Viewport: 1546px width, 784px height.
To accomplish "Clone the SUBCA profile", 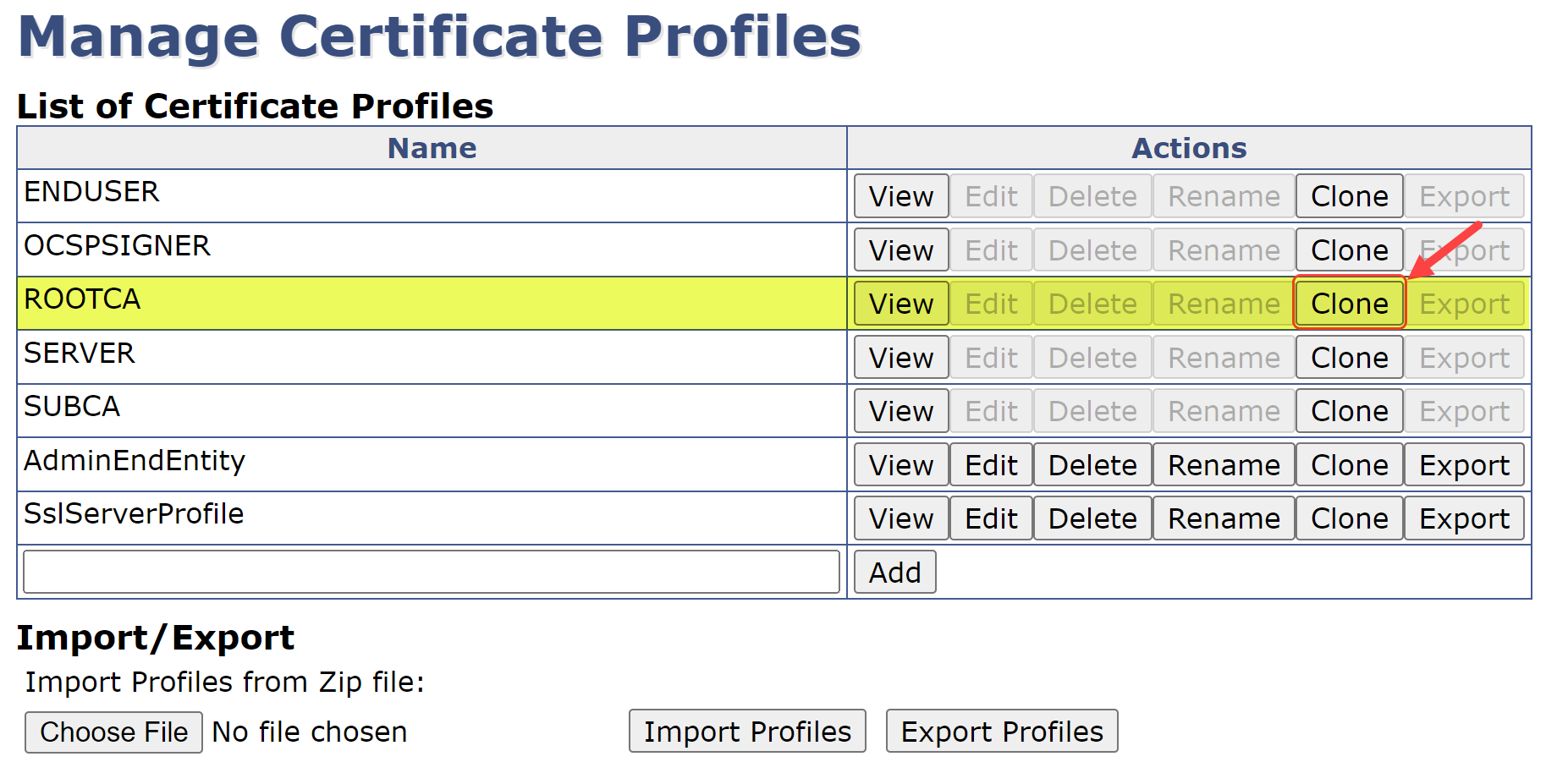I will point(1349,411).
